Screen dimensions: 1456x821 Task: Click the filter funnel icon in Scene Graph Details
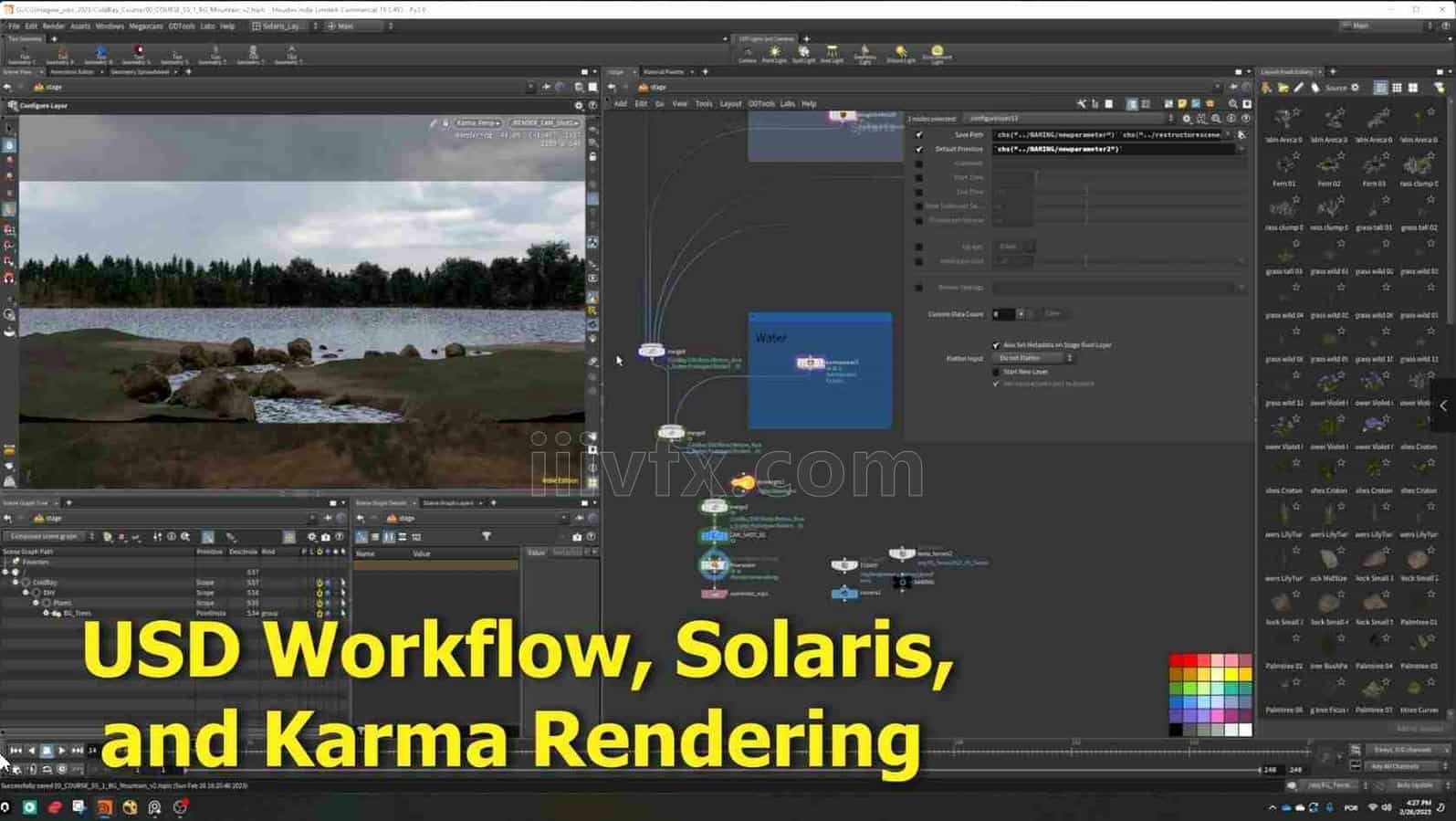pos(487,537)
